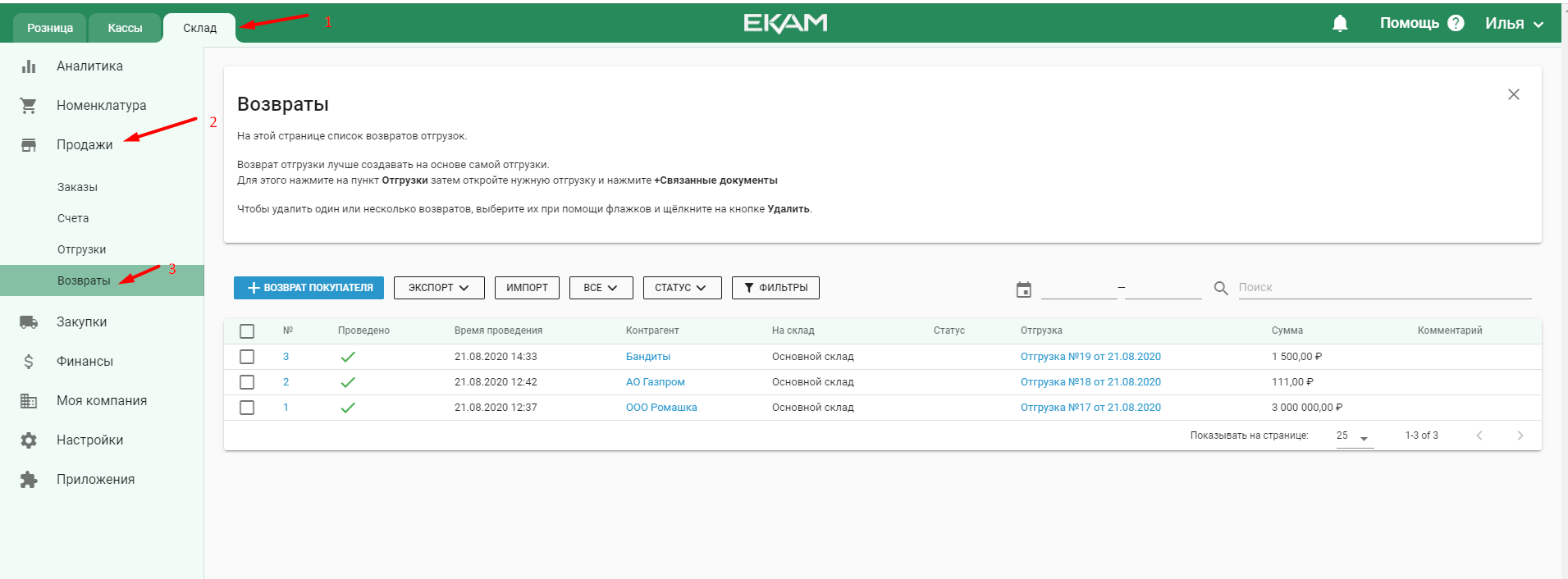Click the Поиск search field
The image size is (1568, 579).
click(x=1384, y=288)
